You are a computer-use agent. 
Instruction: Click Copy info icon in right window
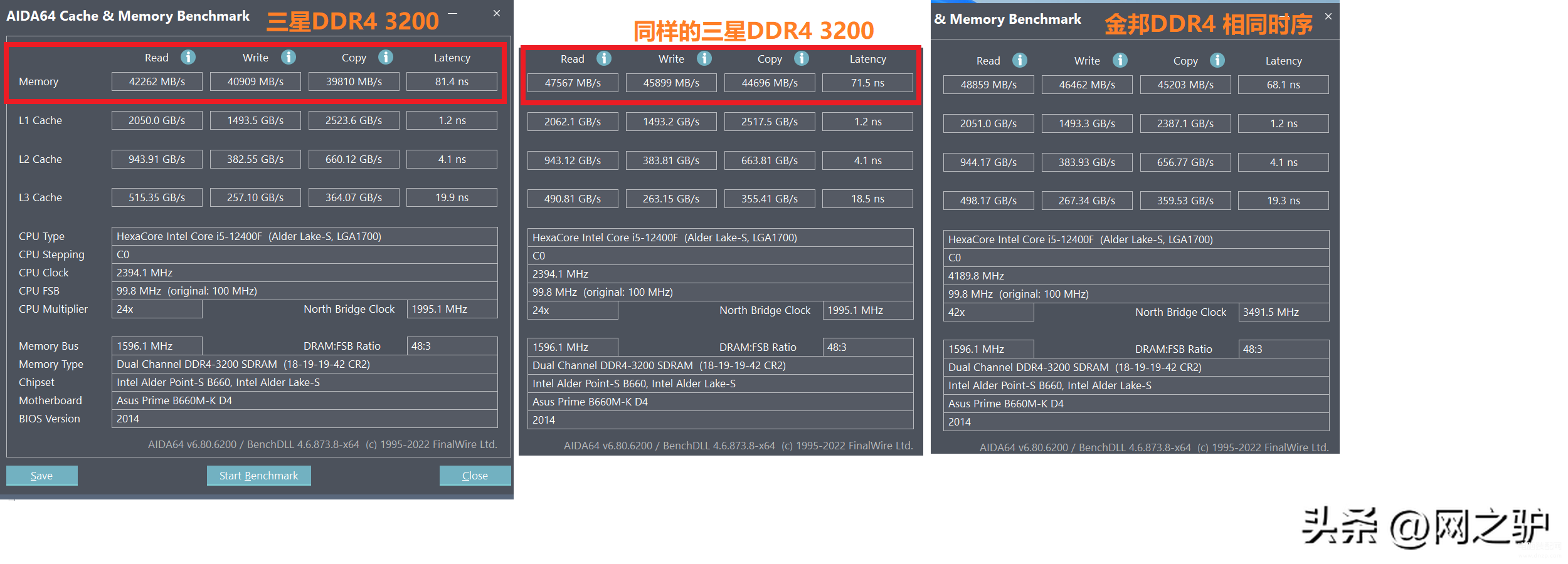tap(1217, 60)
